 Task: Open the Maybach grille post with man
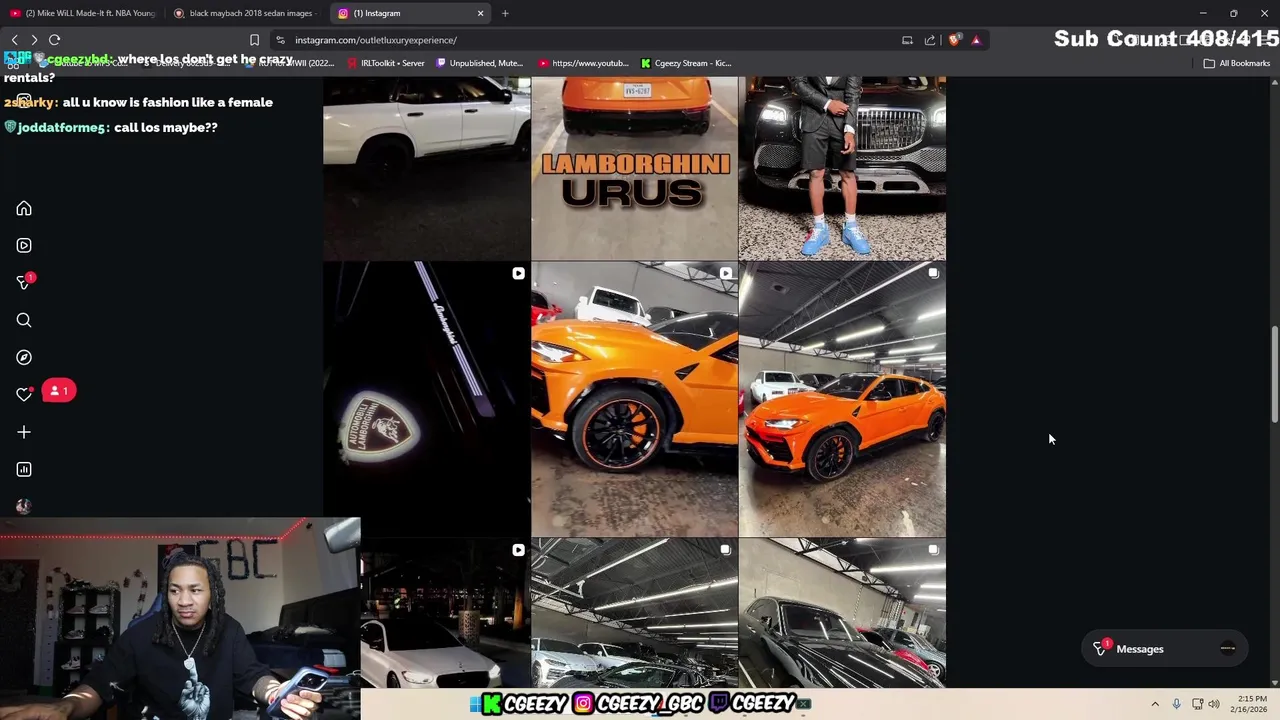[842, 168]
